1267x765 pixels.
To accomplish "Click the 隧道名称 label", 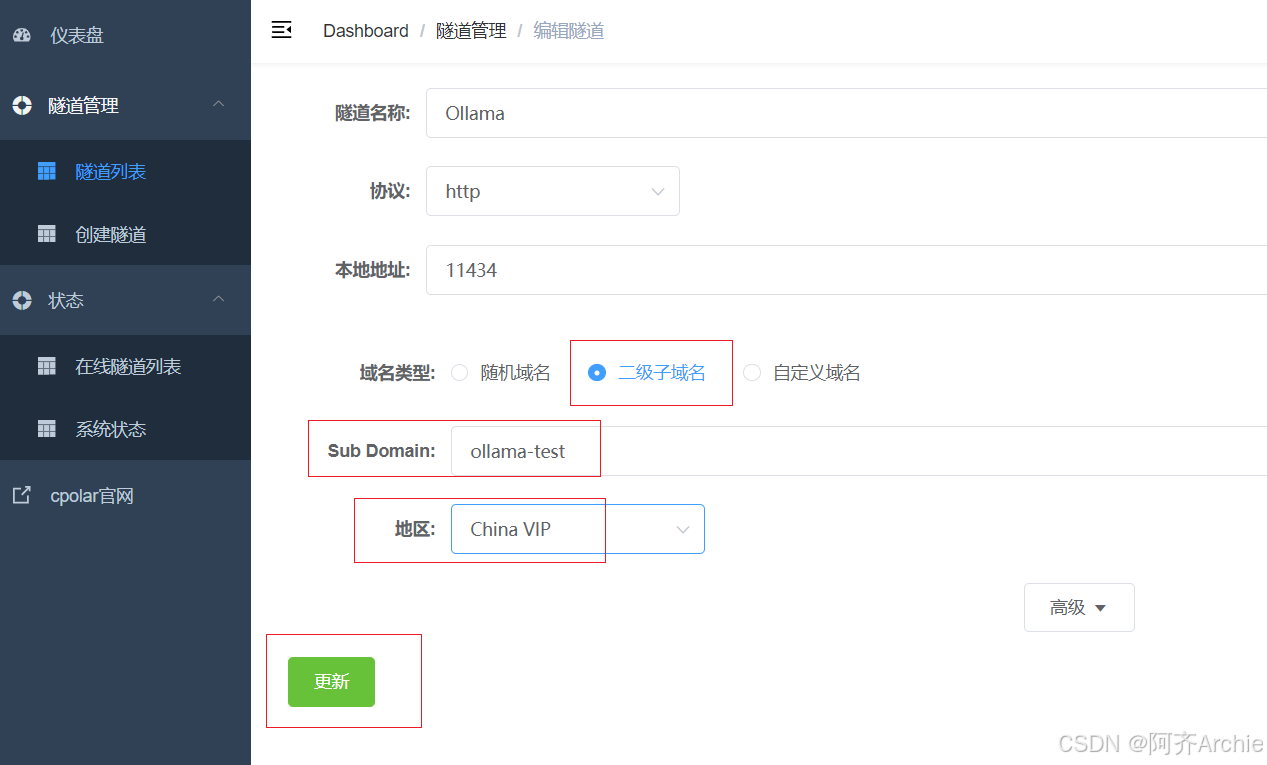I will [372, 113].
